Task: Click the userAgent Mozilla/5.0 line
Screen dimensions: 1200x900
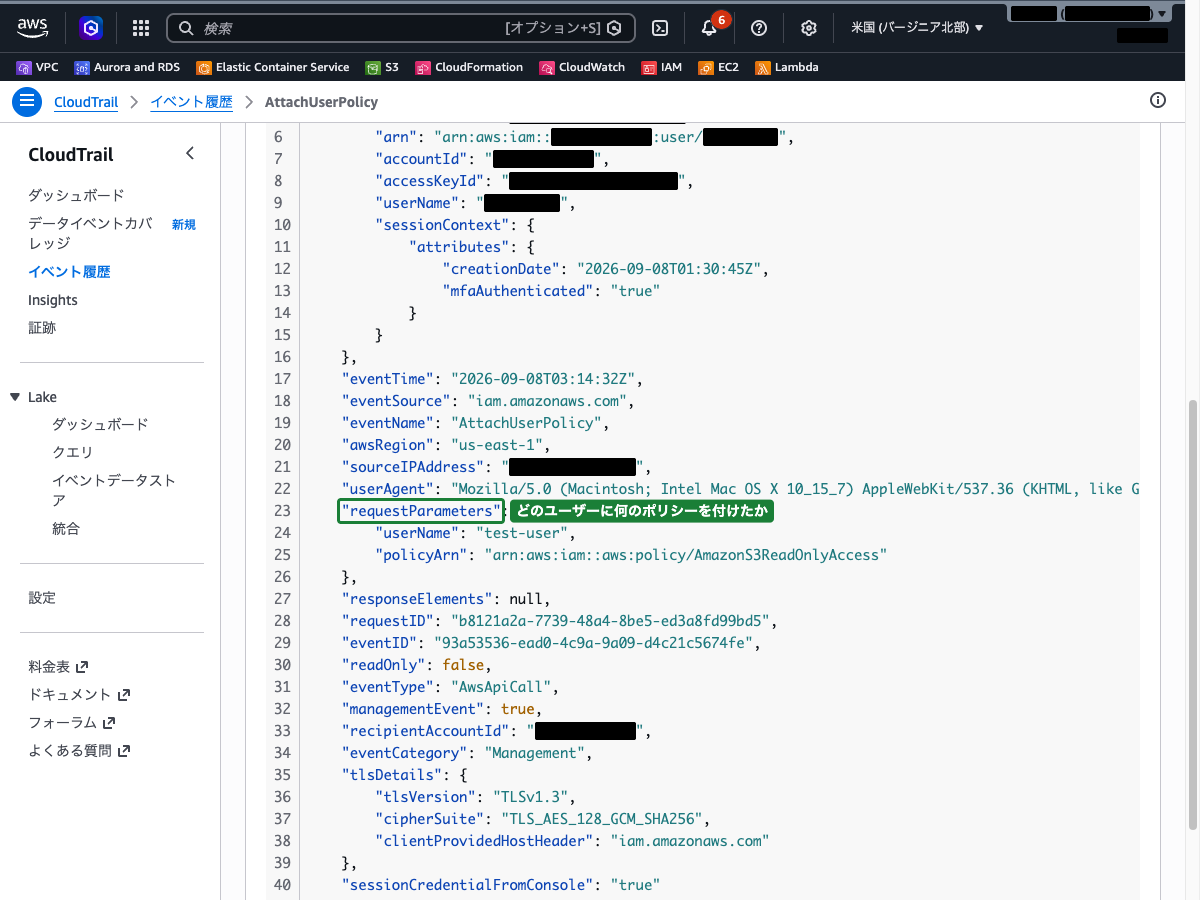Action: coord(740,489)
